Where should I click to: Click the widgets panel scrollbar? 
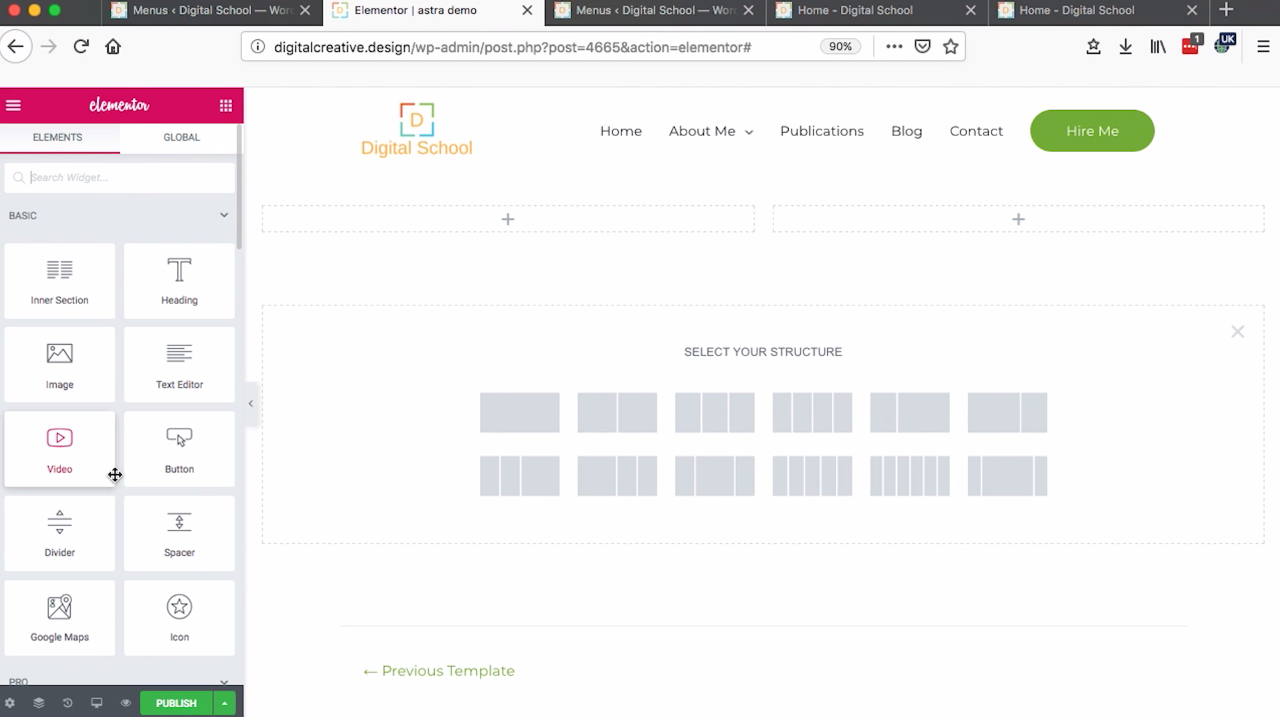pos(239,188)
